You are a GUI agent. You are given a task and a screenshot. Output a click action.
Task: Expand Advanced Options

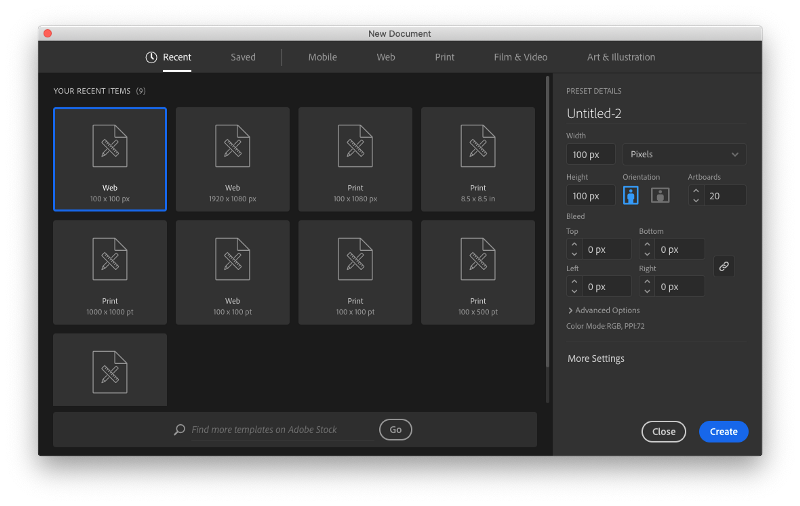[604, 310]
